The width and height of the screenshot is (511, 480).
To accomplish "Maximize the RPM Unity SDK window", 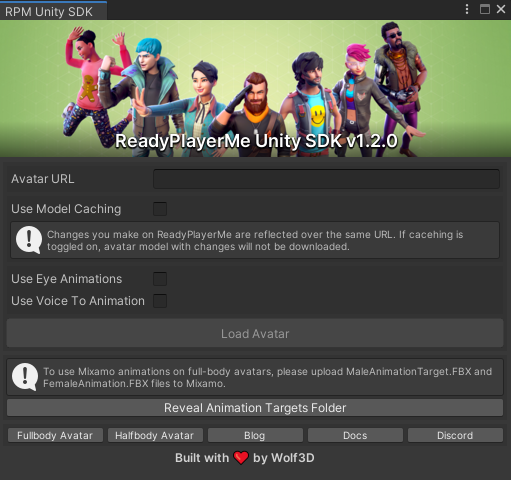I will coord(485,9).
